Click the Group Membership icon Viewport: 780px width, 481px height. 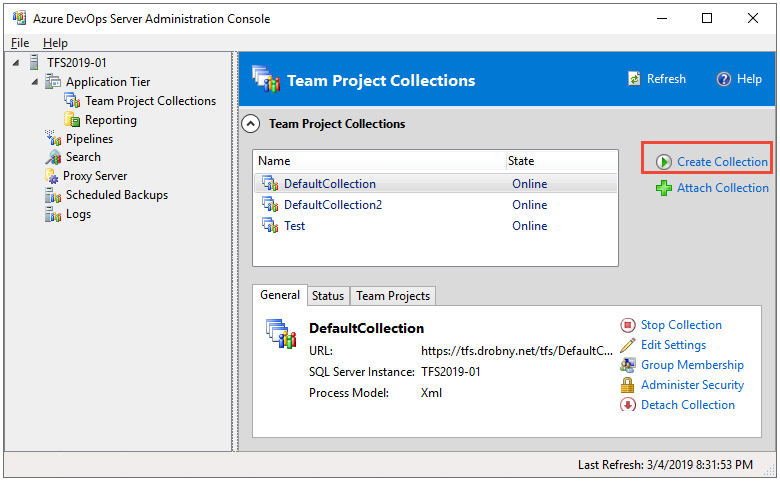pyautogui.click(x=628, y=365)
